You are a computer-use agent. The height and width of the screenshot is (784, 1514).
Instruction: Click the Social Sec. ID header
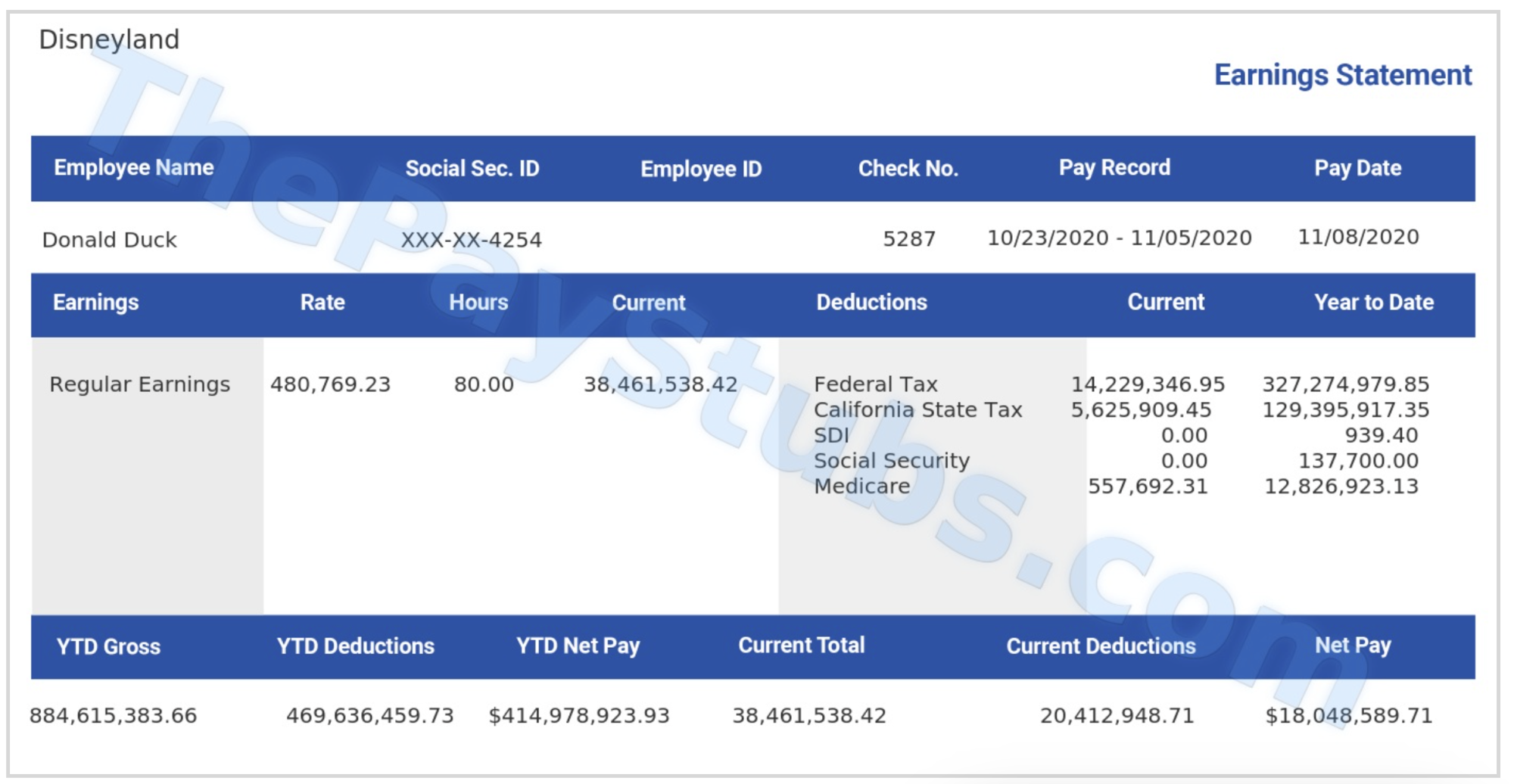472,168
